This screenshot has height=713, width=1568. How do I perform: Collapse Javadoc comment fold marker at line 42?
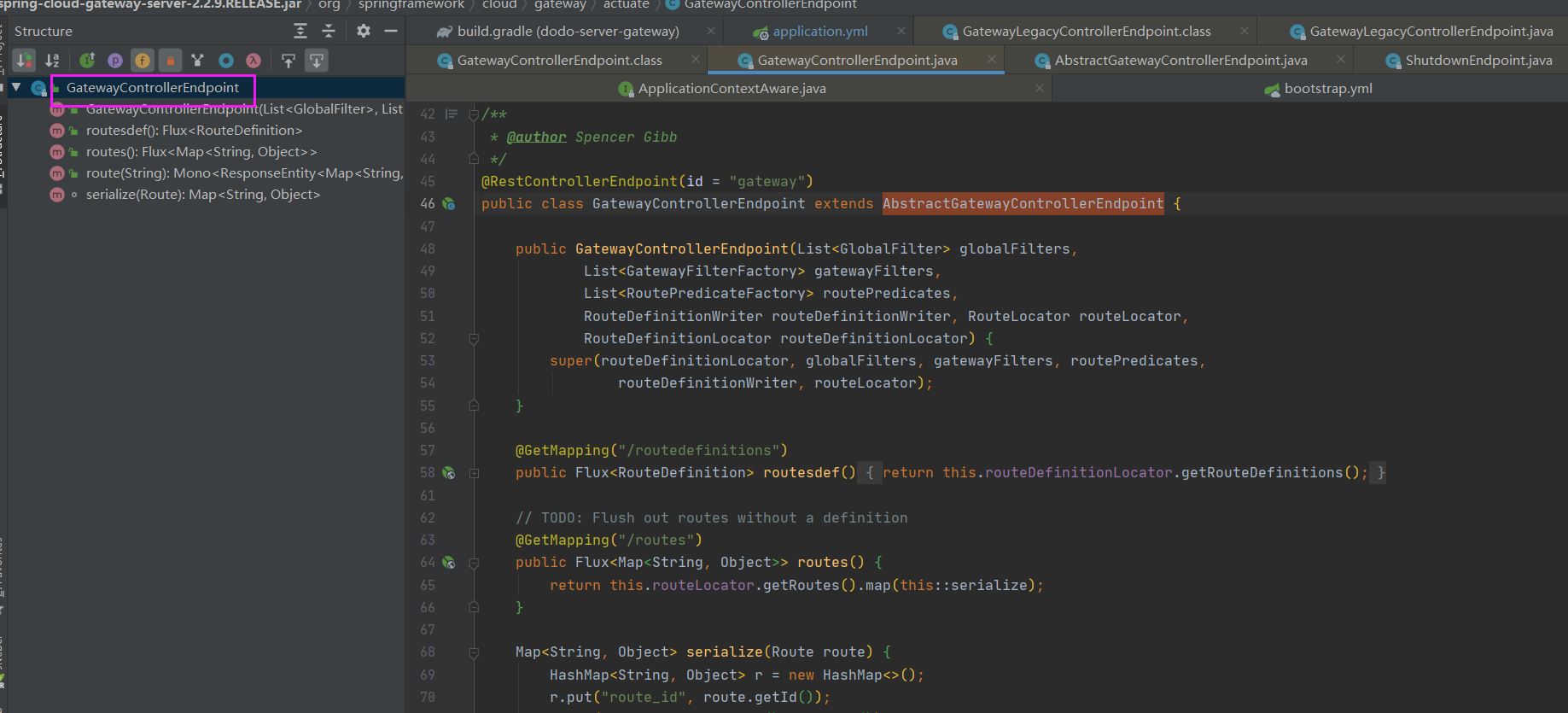coord(474,114)
